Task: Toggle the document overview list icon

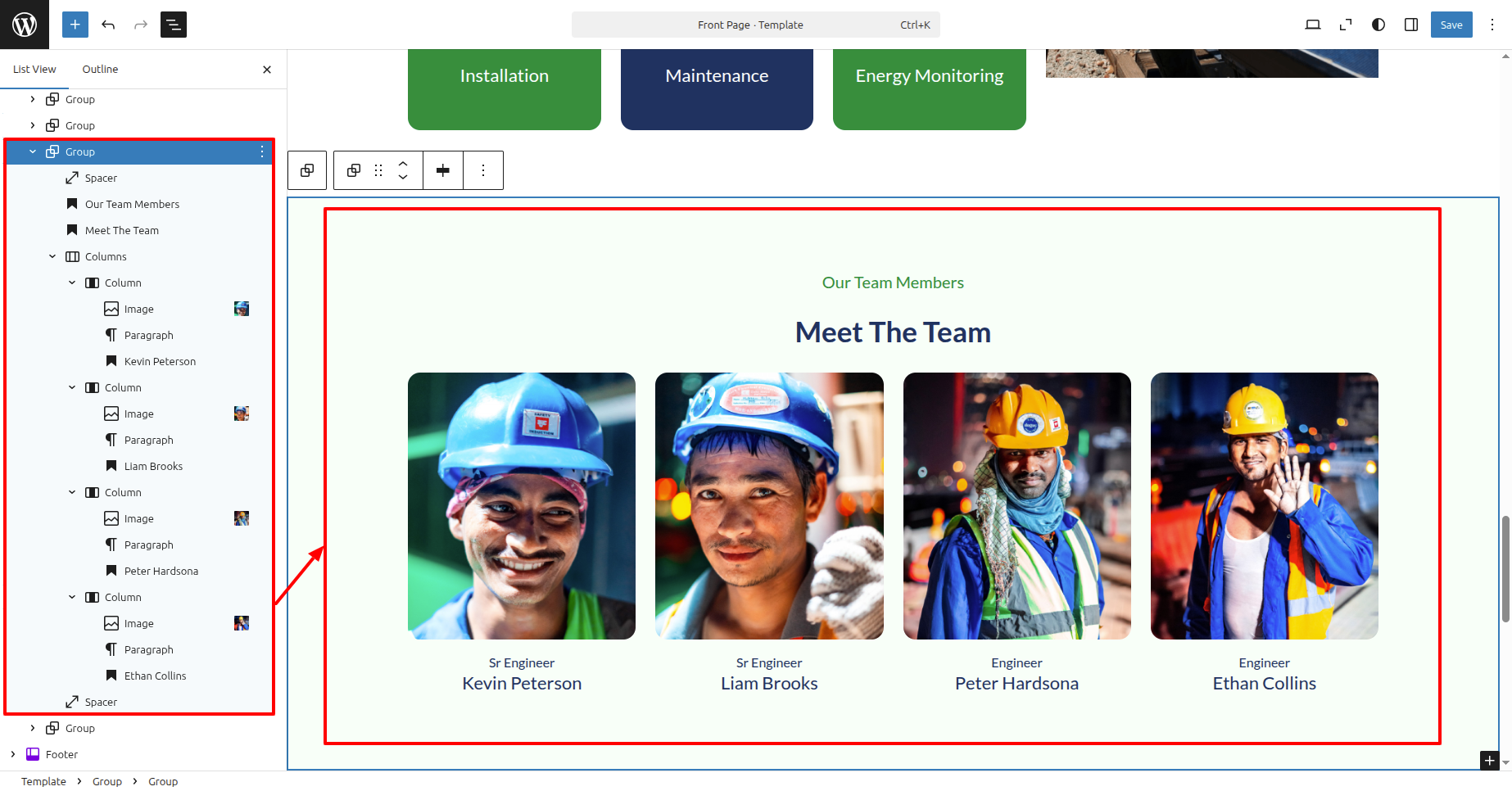Action: [x=174, y=25]
